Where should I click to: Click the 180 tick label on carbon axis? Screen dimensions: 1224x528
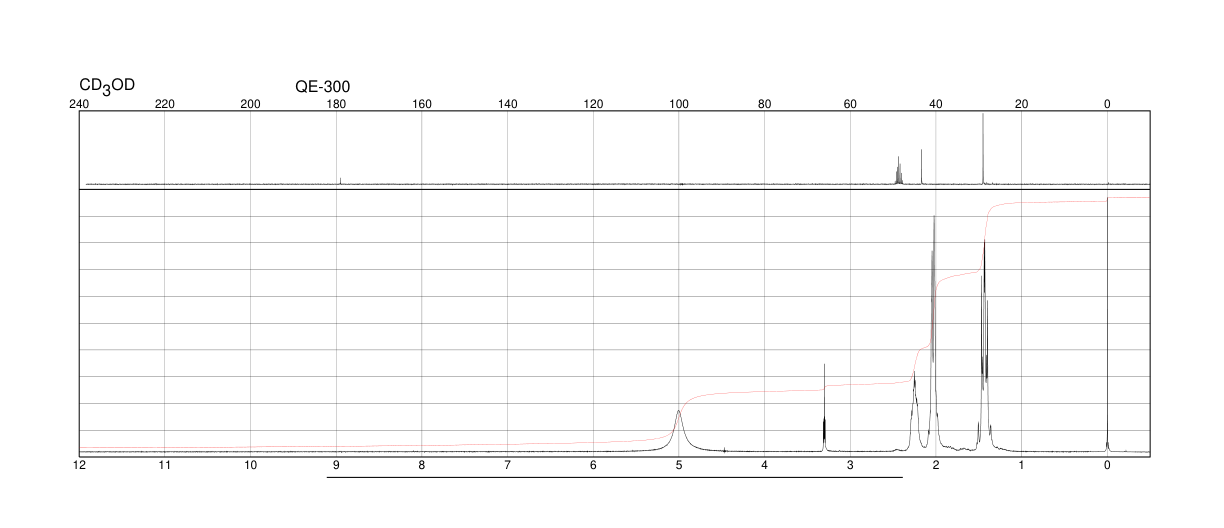click(336, 104)
